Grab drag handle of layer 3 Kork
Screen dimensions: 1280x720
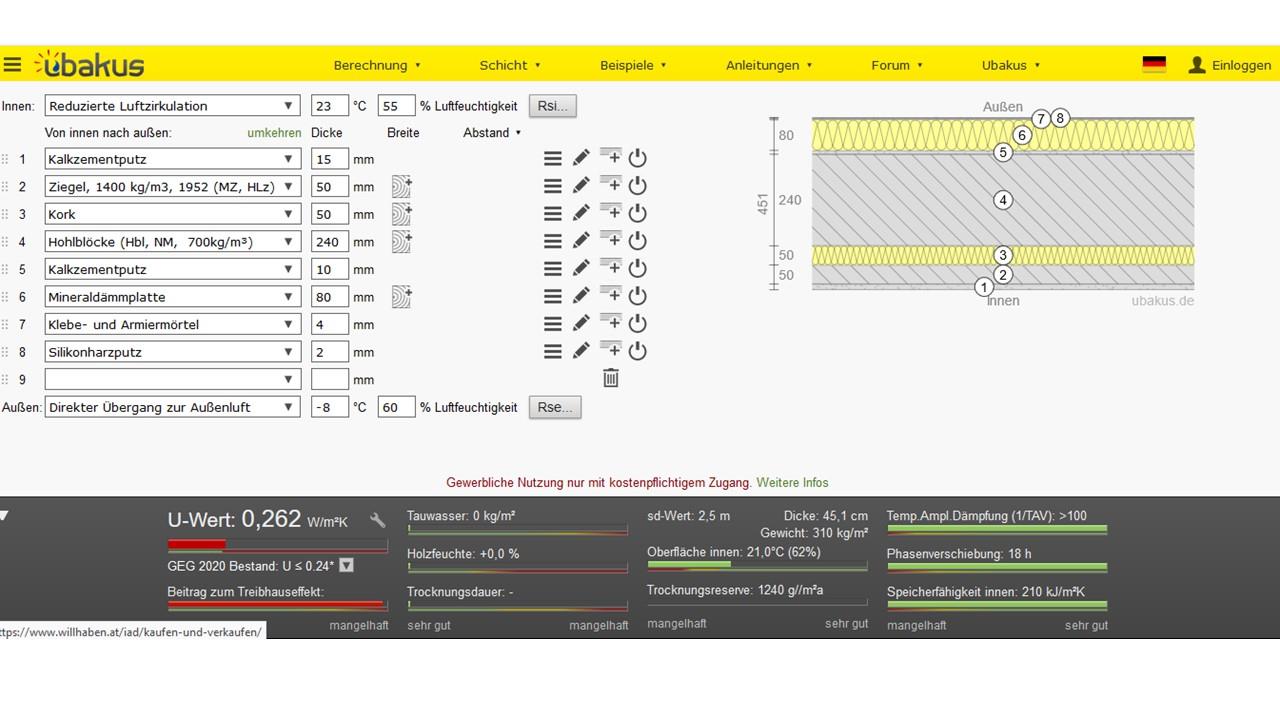5,214
